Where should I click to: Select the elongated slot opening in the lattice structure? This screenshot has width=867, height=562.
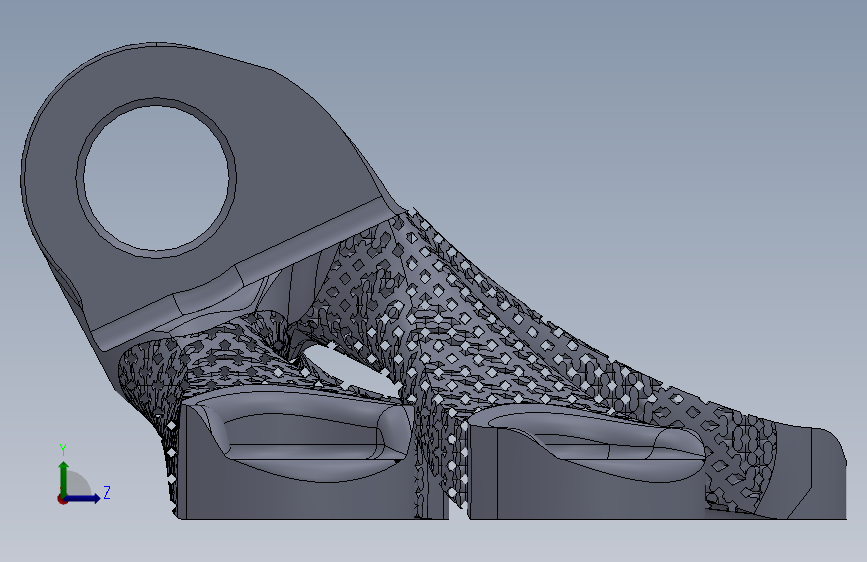[x=354, y=368]
